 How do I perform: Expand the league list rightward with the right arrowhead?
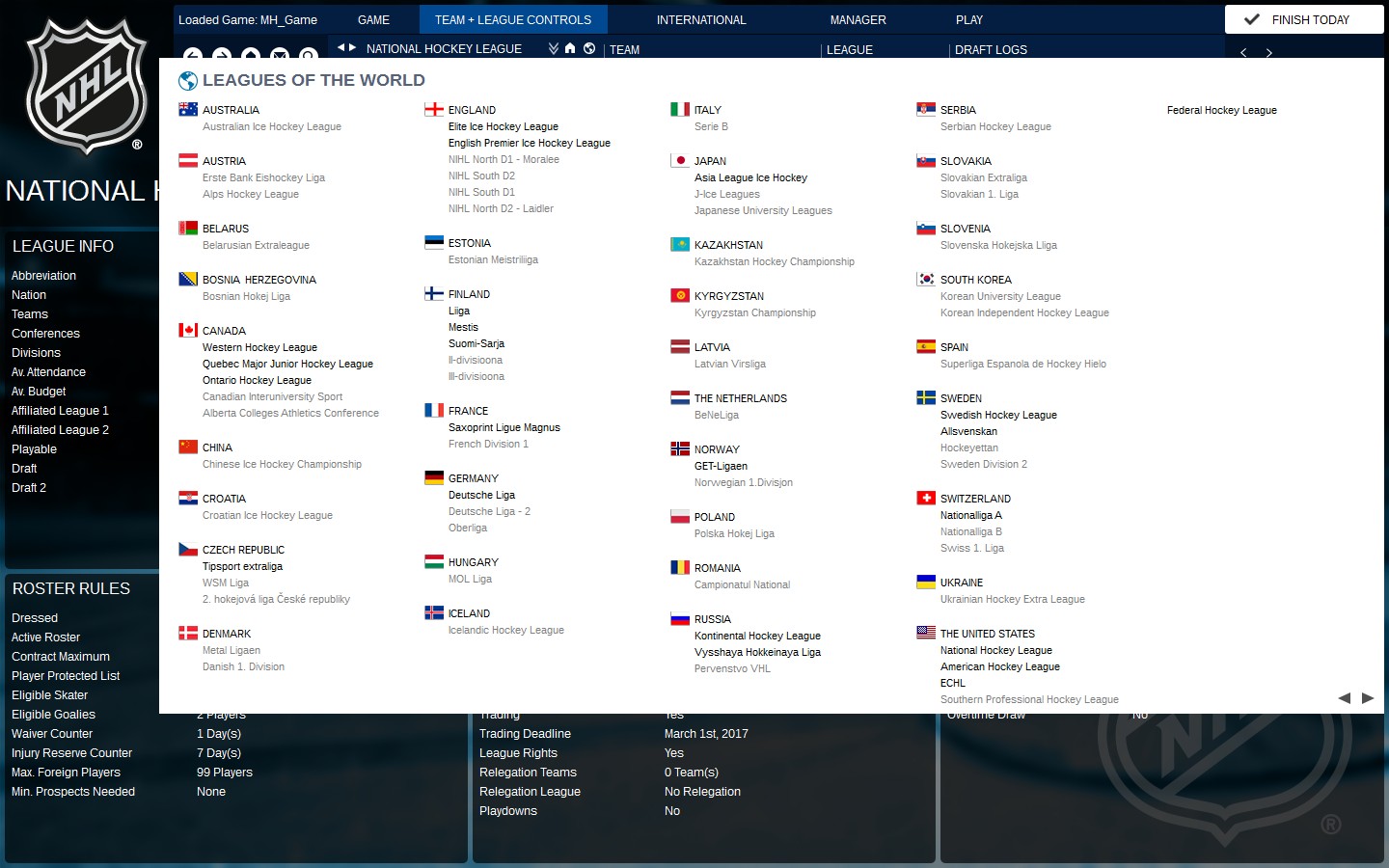point(1368,697)
